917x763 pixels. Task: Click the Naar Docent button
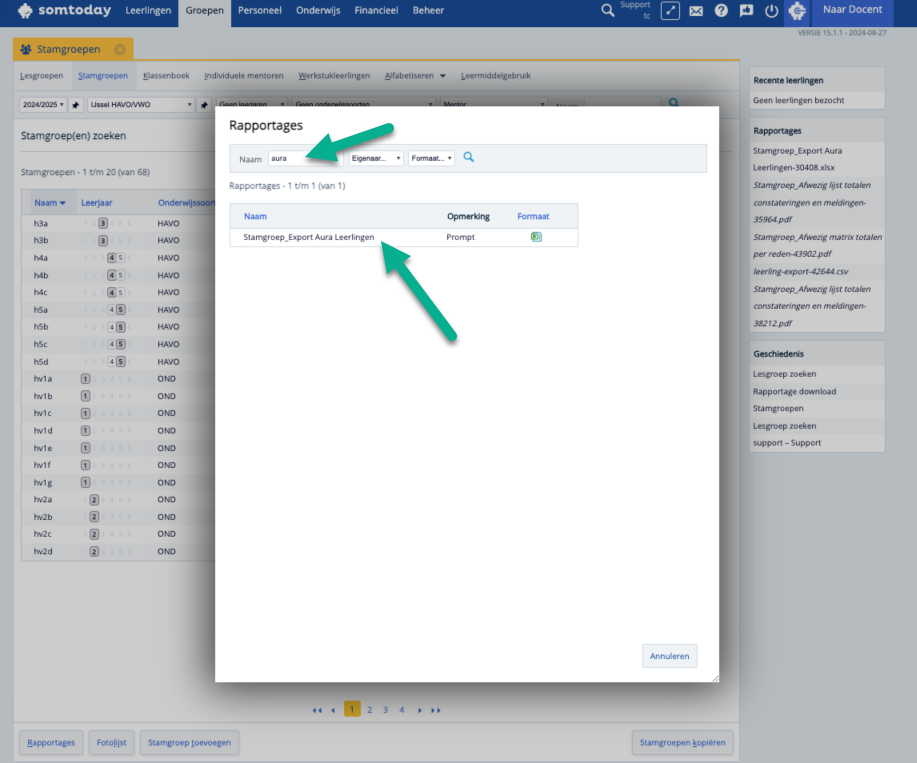pos(851,10)
